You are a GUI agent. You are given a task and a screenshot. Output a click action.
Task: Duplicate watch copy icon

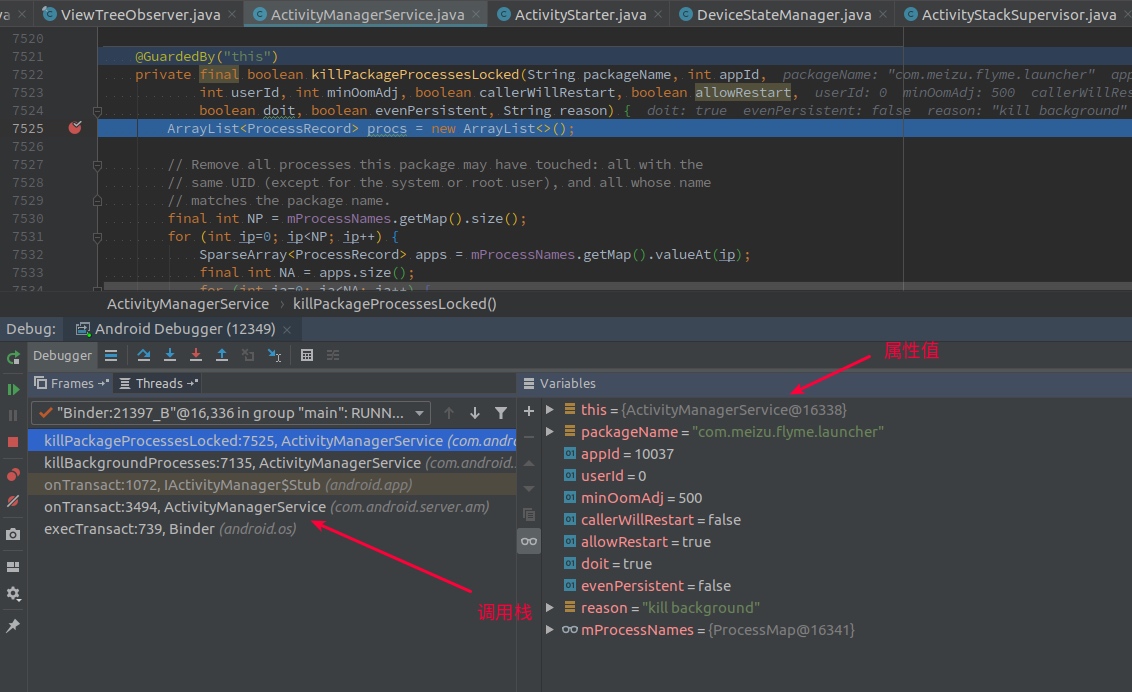click(x=528, y=514)
